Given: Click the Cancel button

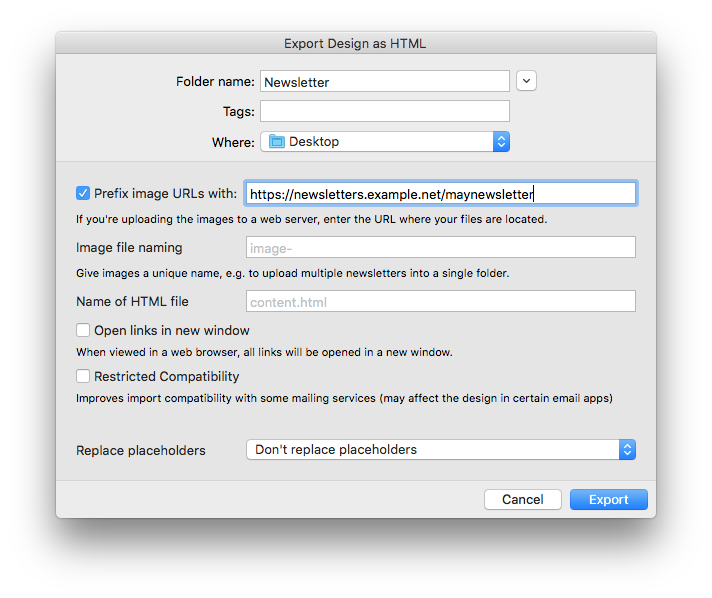Looking at the screenshot, I should (x=523, y=499).
